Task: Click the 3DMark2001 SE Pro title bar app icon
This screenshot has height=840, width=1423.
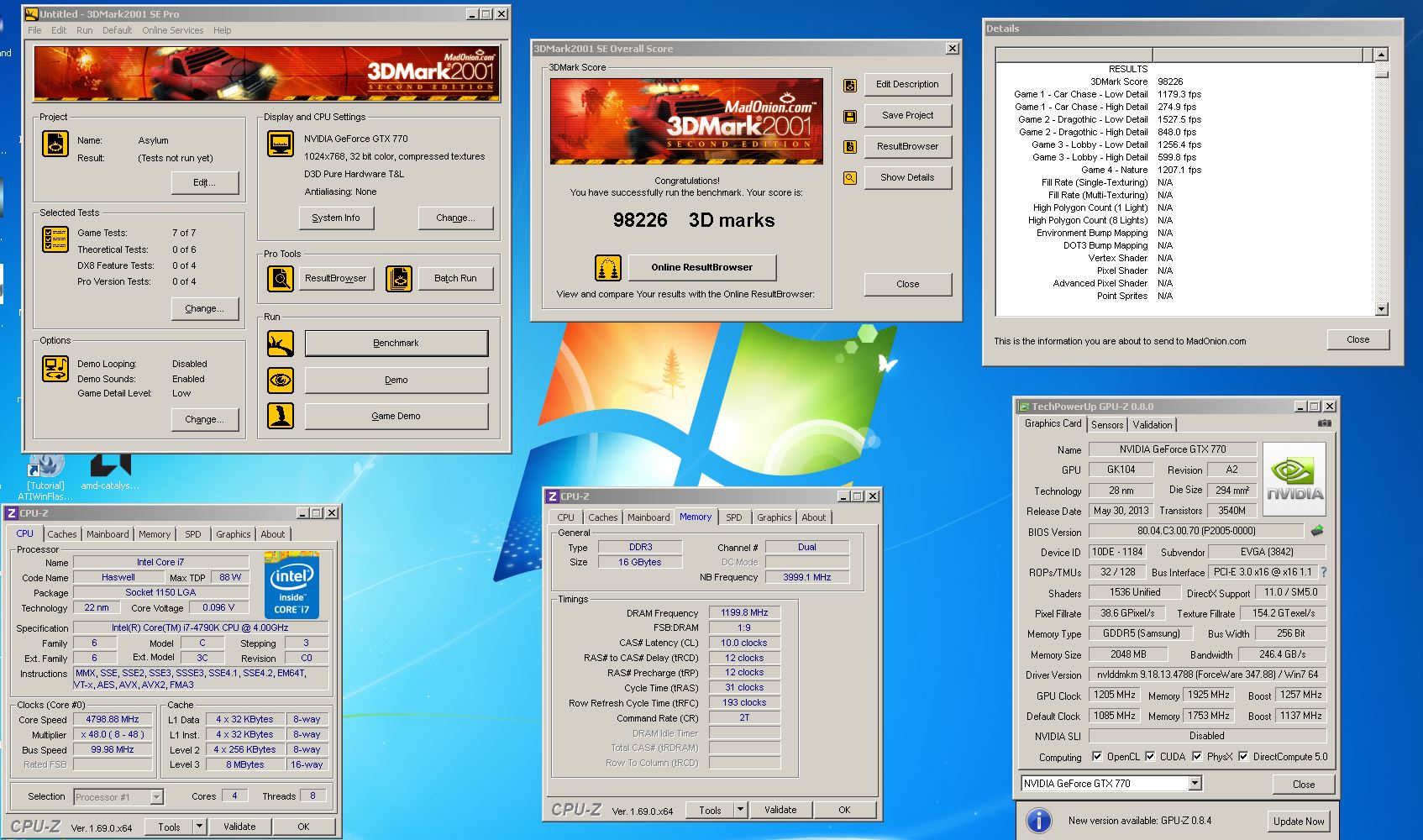Action: click(x=32, y=13)
